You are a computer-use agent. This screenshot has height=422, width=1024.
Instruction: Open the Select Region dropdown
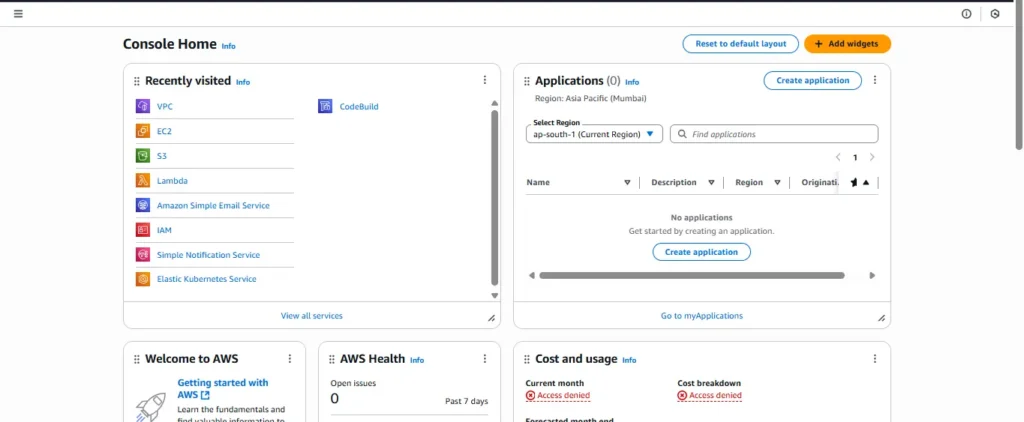[594, 134]
